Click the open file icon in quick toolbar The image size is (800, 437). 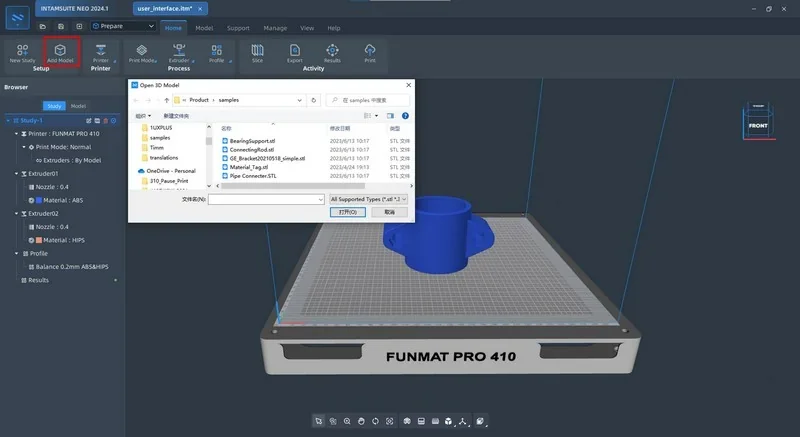point(43,26)
